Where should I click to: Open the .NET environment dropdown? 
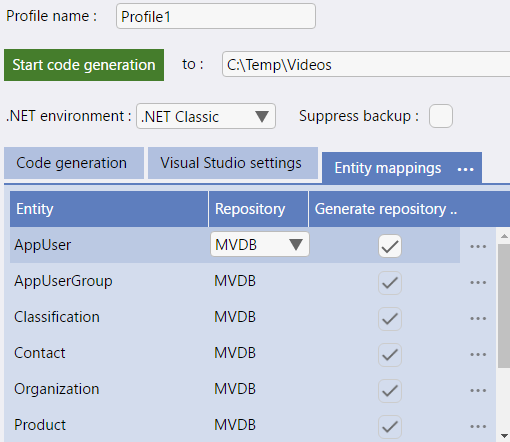click(x=206, y=116)
